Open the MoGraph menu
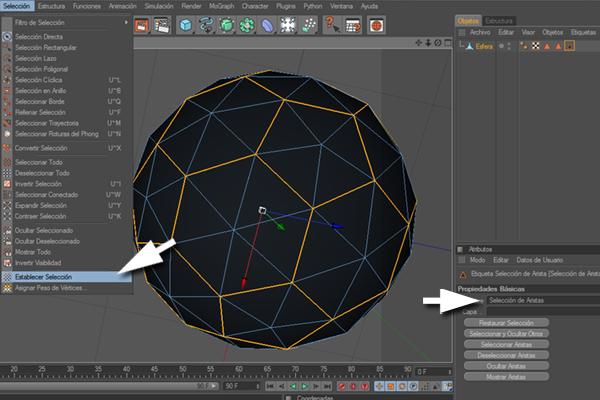 point(222,6)
